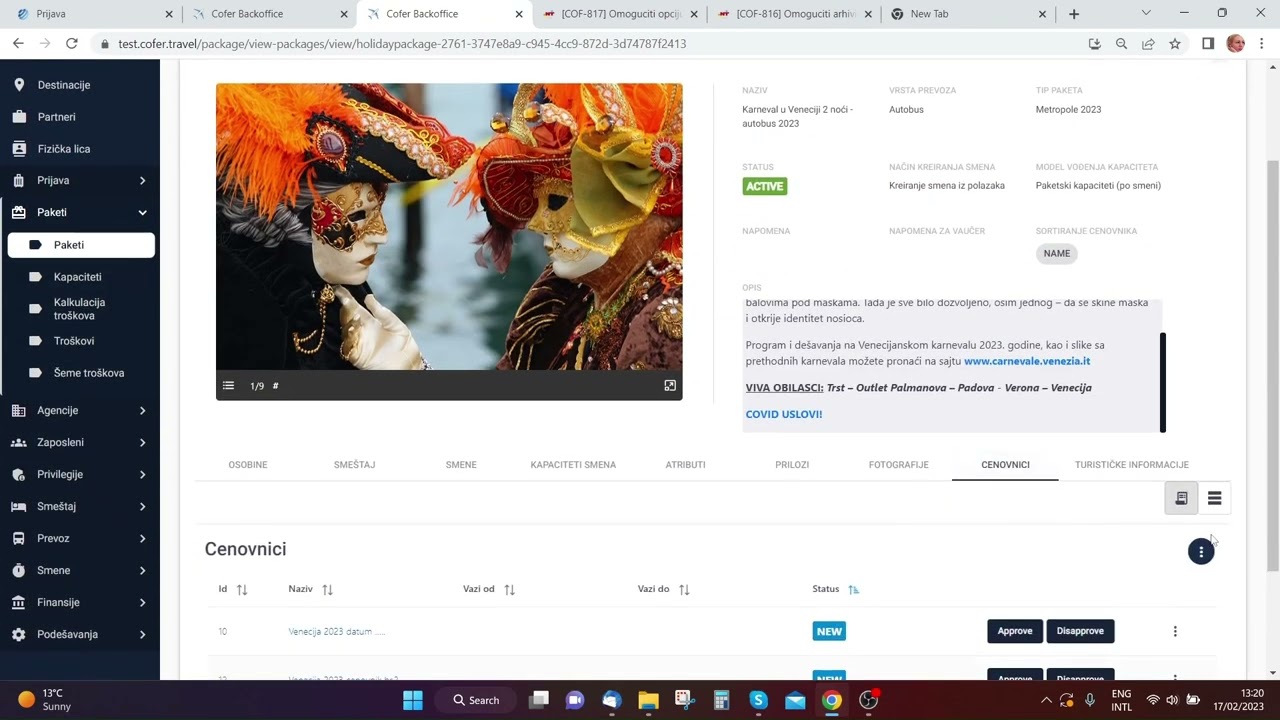Image resolution: width=1280 pixels, height=720 pixels.
Task: Switch to the Fotografije tab
Action: coord(899,465)
